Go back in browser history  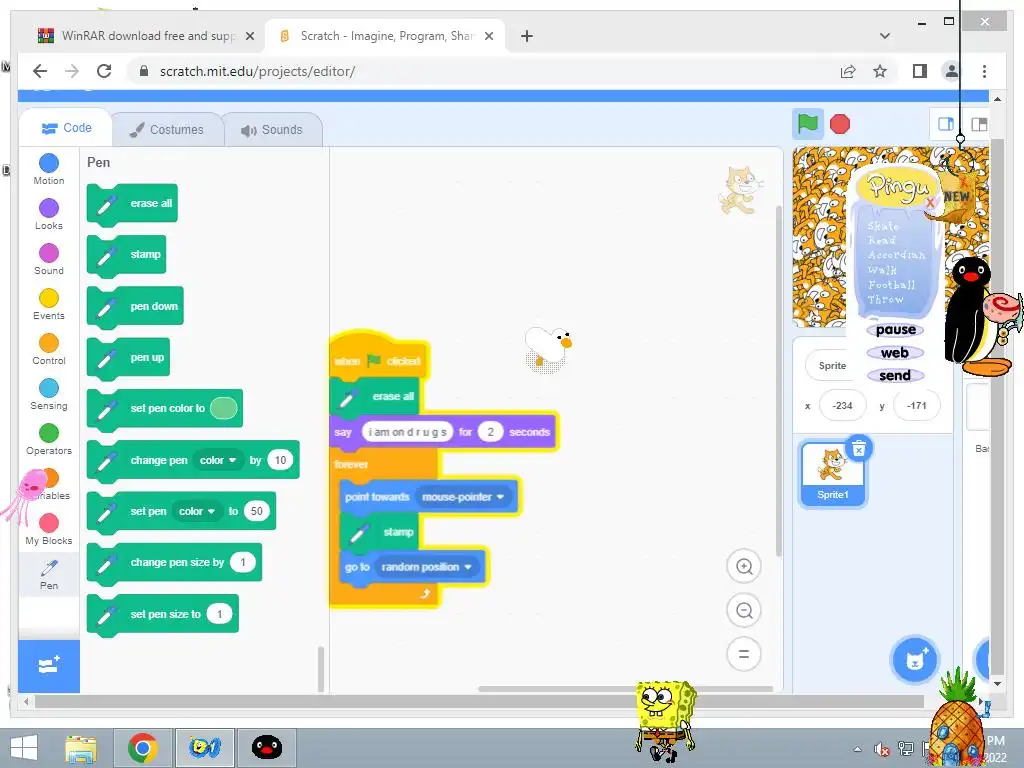40,71
